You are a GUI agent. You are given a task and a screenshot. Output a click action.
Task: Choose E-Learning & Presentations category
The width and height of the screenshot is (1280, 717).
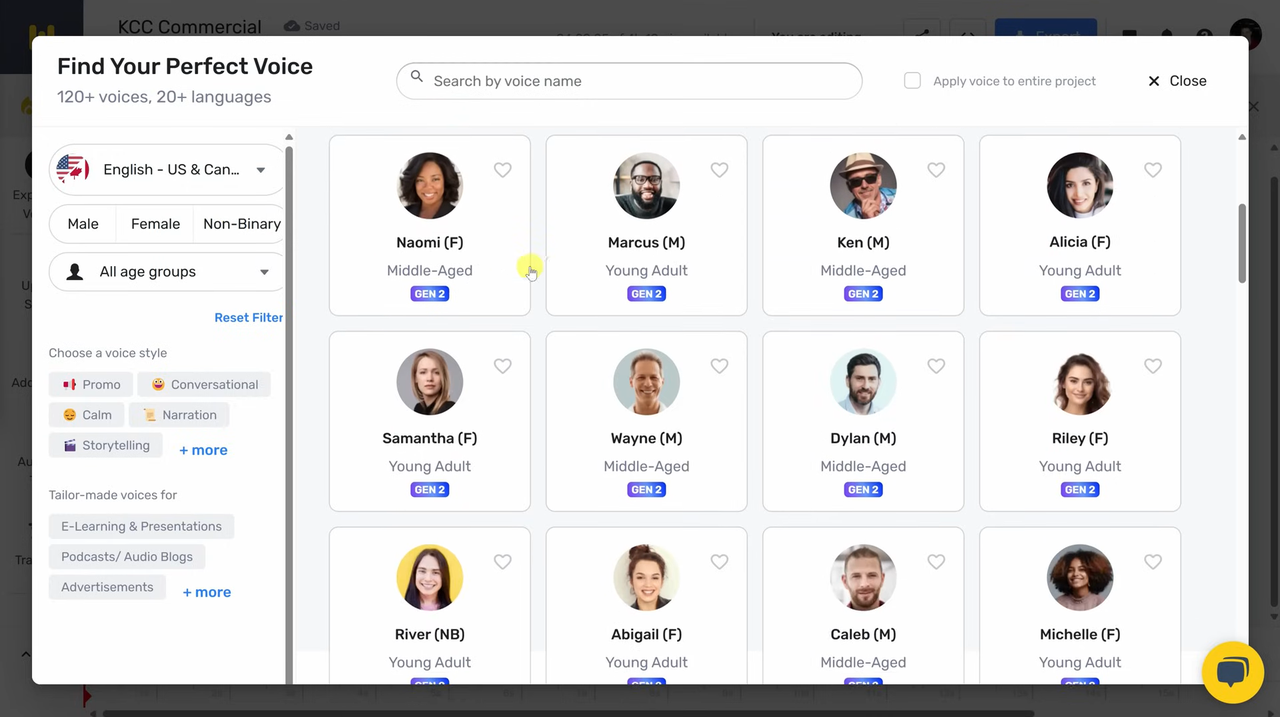click(141, 527)
